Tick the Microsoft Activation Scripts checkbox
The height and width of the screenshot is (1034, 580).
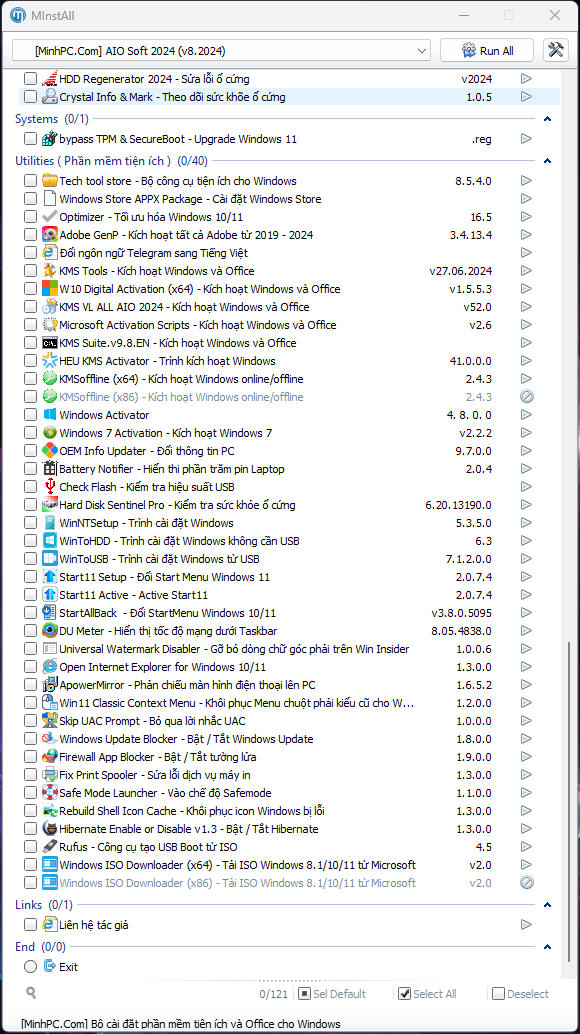coord(30,325)
